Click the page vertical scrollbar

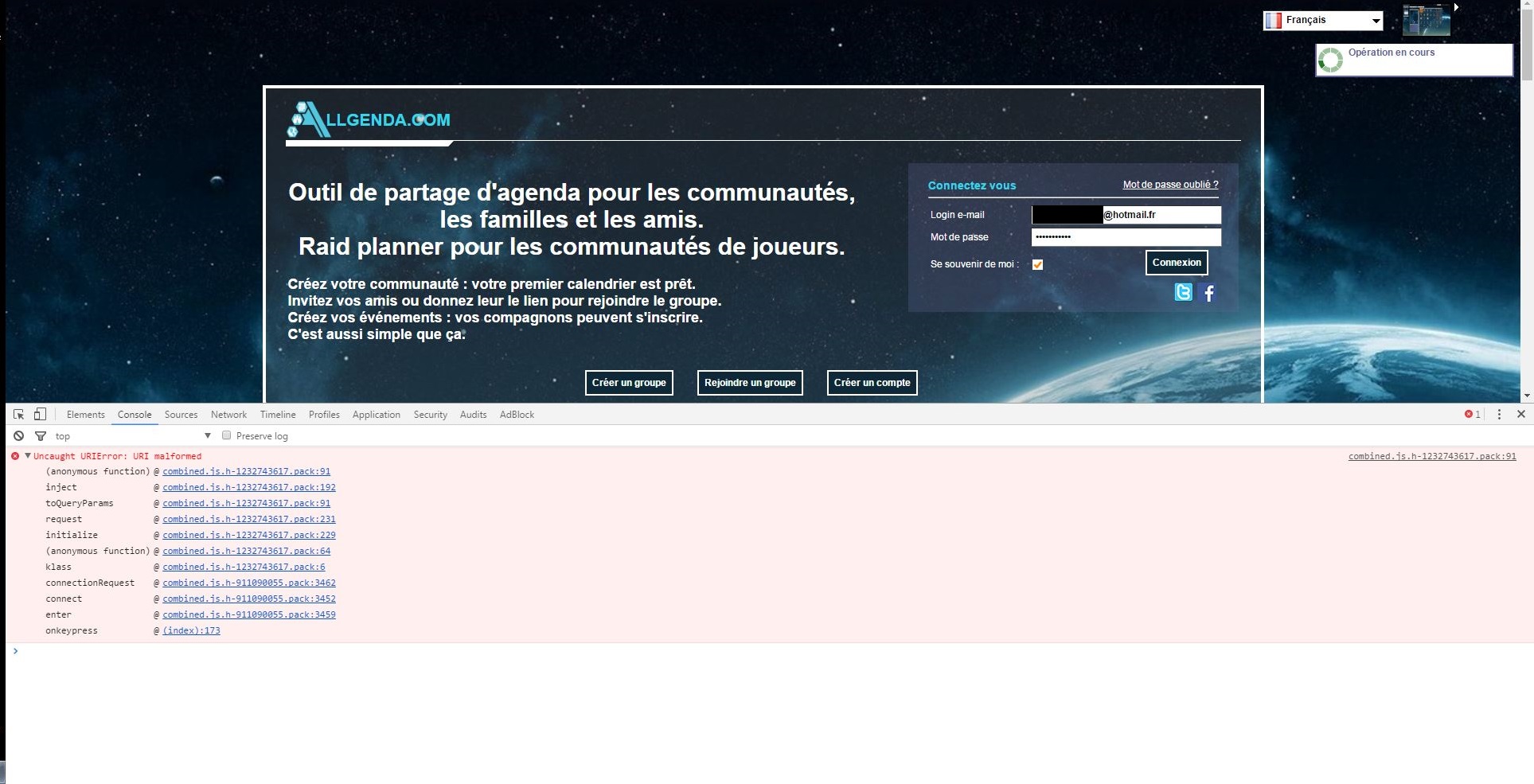(x=1527, y=201)
